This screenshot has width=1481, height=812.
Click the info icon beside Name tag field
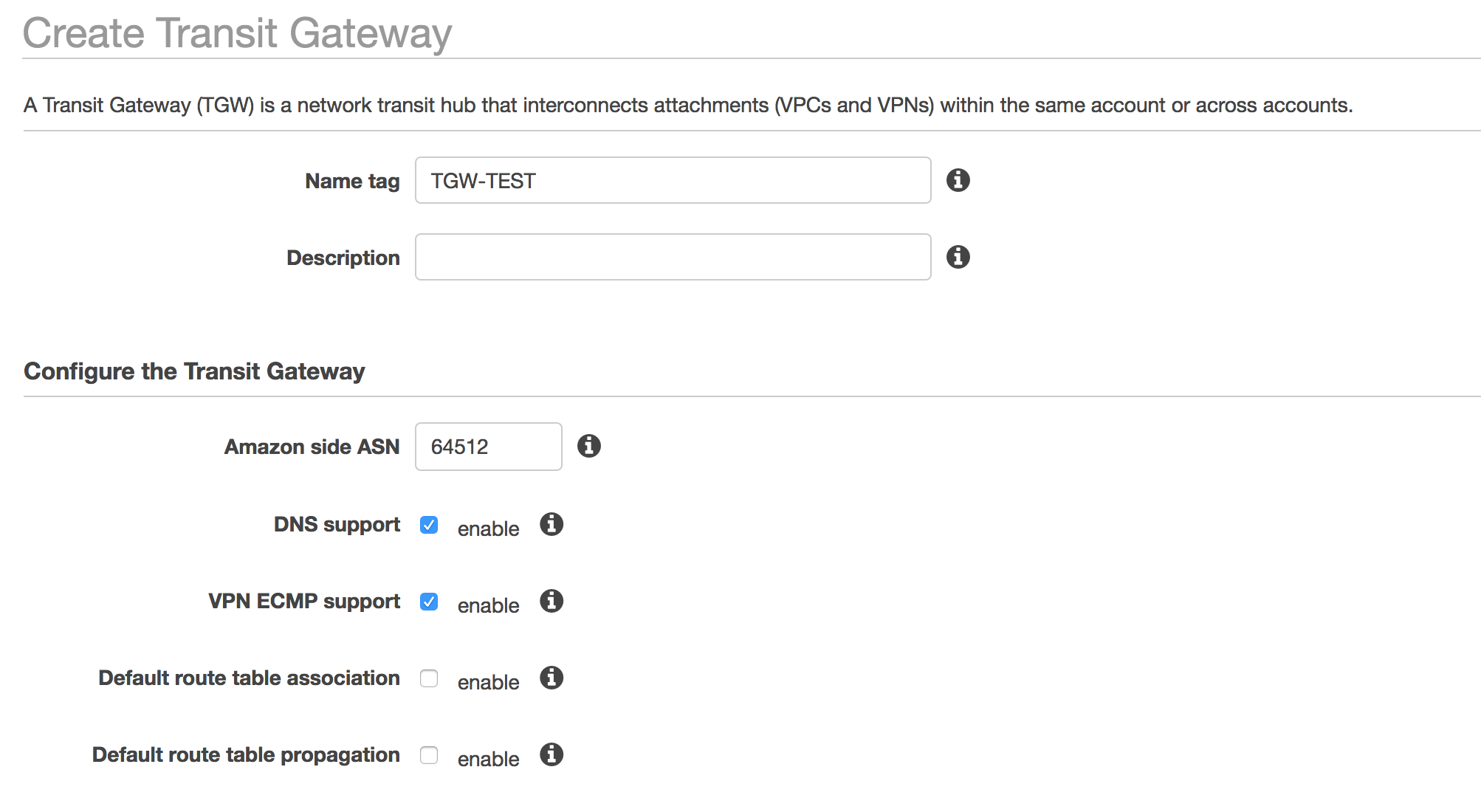[x=958, y=180]
